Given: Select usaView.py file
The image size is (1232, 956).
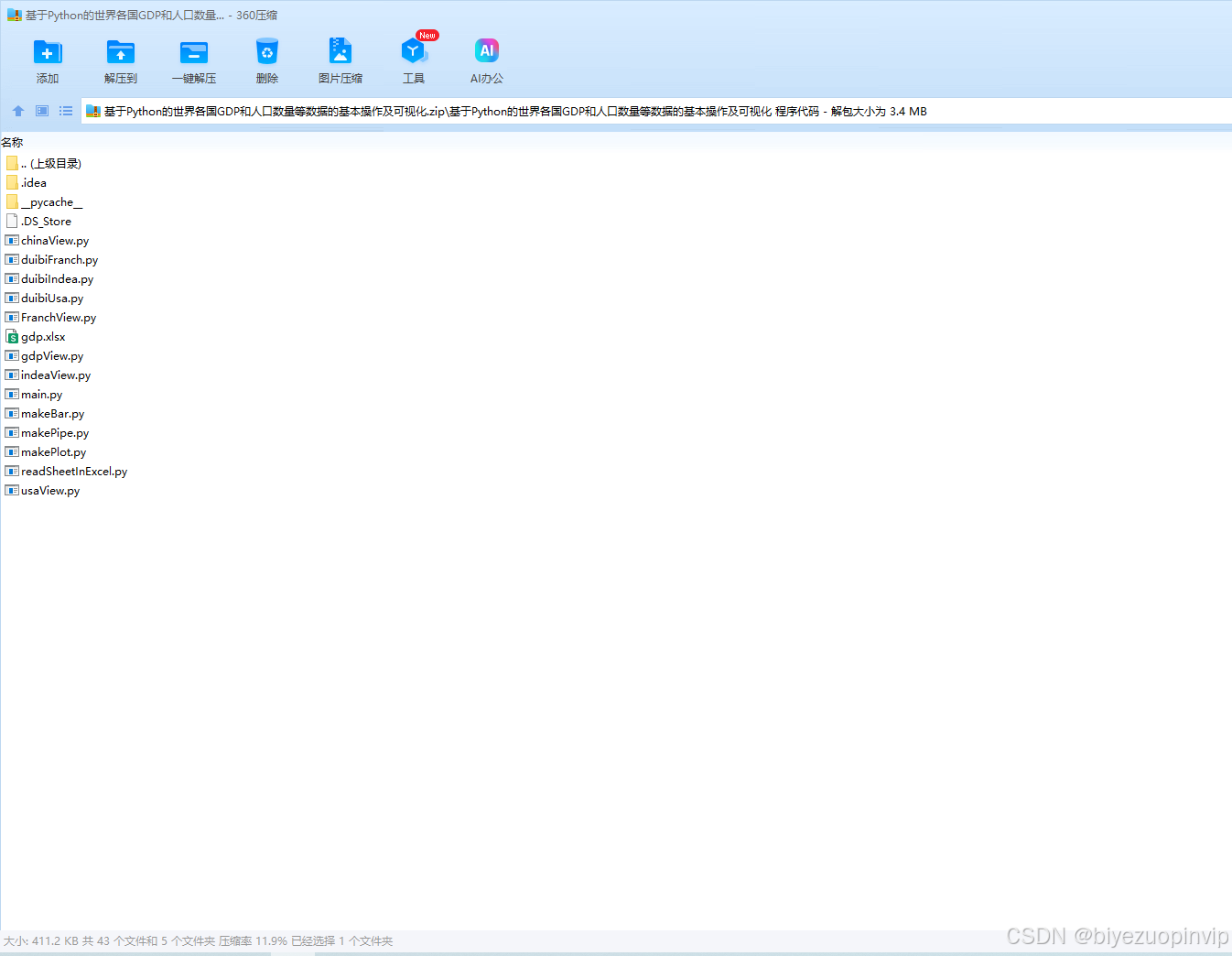Looking at the screenshot, I should 43,490.
